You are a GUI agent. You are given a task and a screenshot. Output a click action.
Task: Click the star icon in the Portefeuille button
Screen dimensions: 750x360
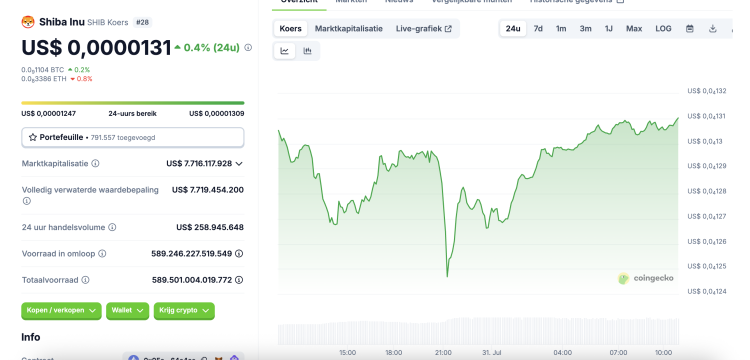pos(33,137)
